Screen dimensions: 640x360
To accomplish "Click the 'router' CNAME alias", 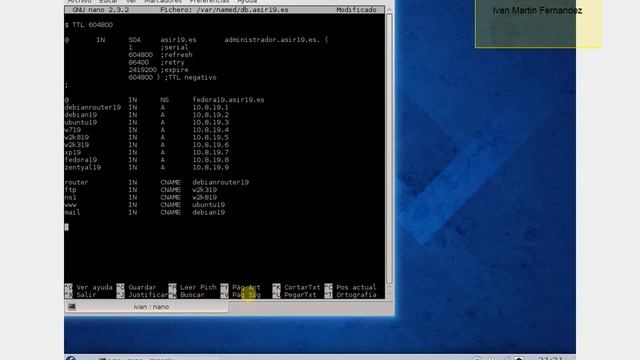I will [76, 182].
